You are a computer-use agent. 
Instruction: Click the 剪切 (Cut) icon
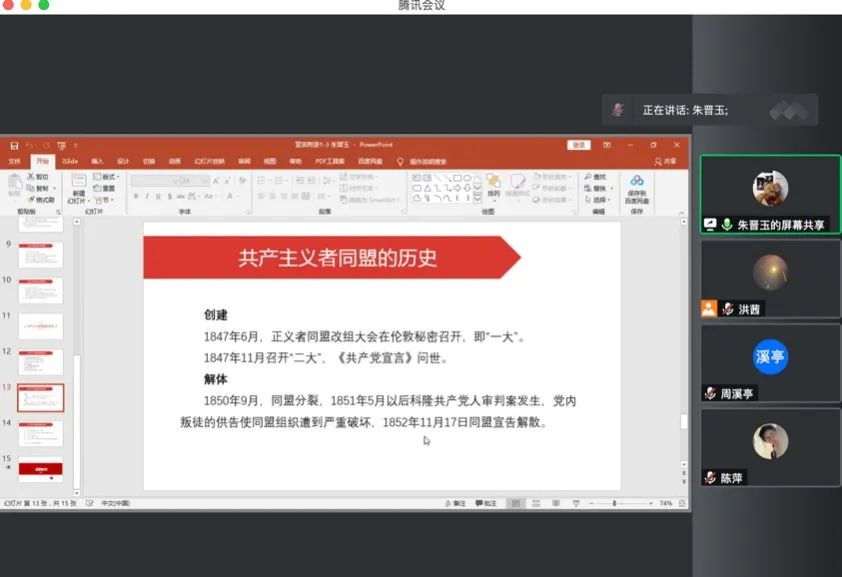click(x=41, y=177)
